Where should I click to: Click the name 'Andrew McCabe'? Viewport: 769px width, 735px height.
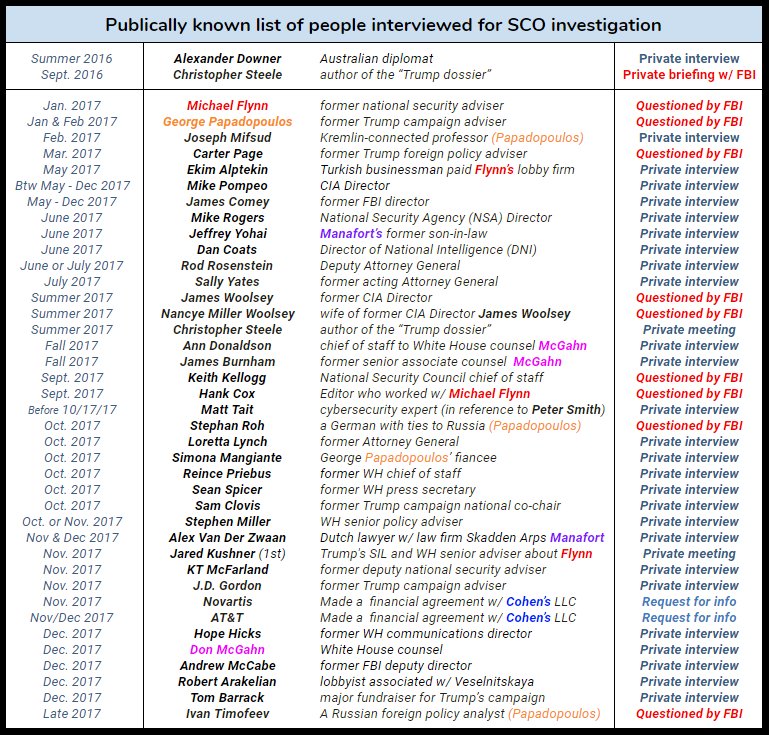tap(228, 666)
